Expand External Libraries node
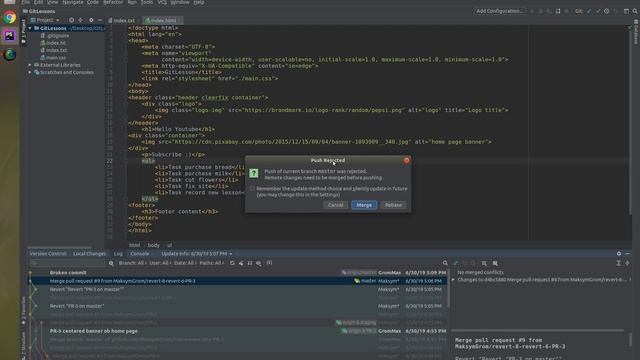640x360 pixels. click(30, 65)
